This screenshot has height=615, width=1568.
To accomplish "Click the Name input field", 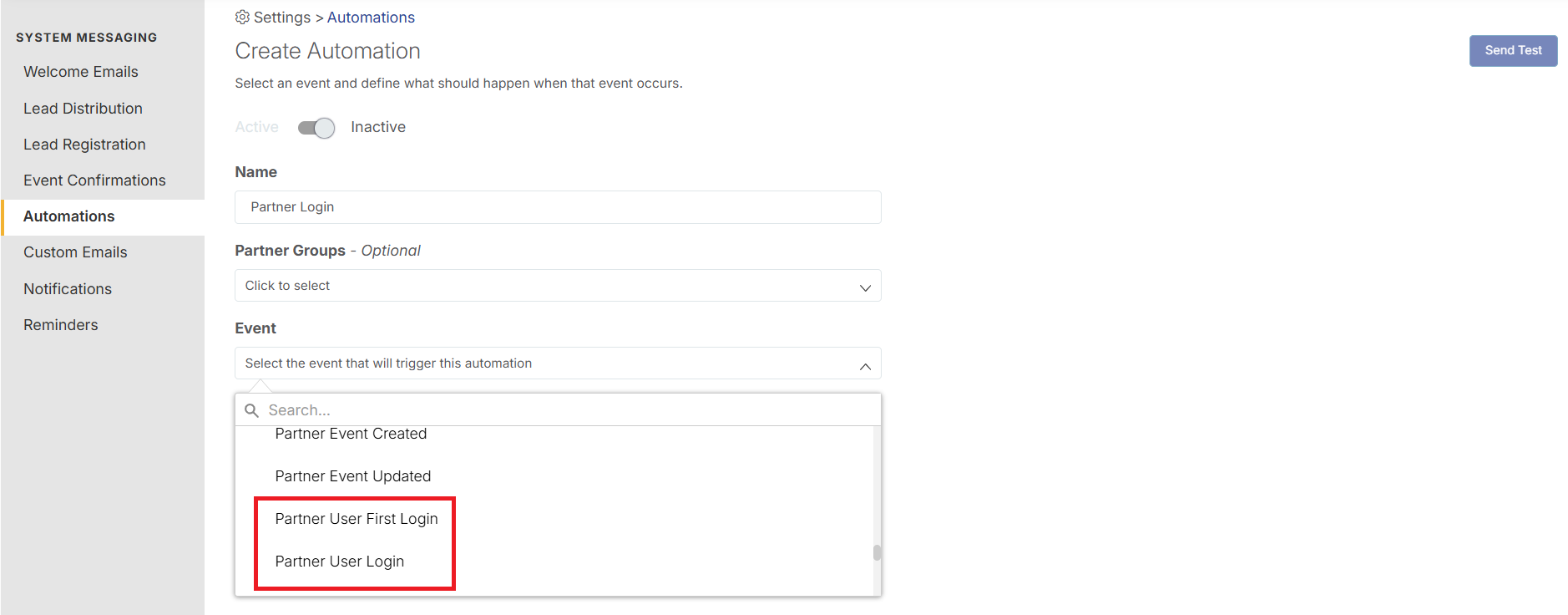I will pos(558,207).
